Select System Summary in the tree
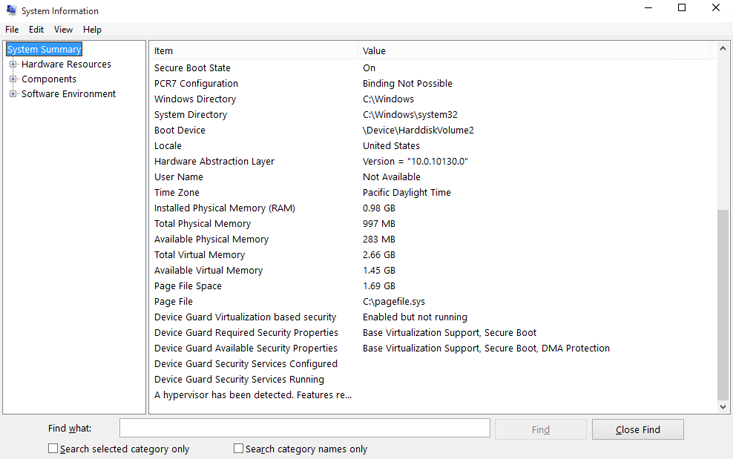 [x=44, y=49]
